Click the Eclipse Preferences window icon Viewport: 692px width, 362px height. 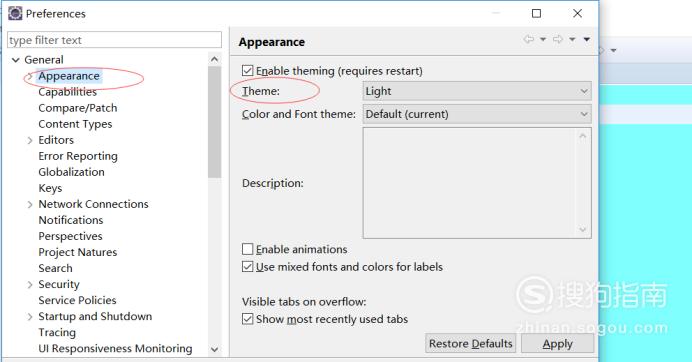pyautogui.click(x=15, y=13)
